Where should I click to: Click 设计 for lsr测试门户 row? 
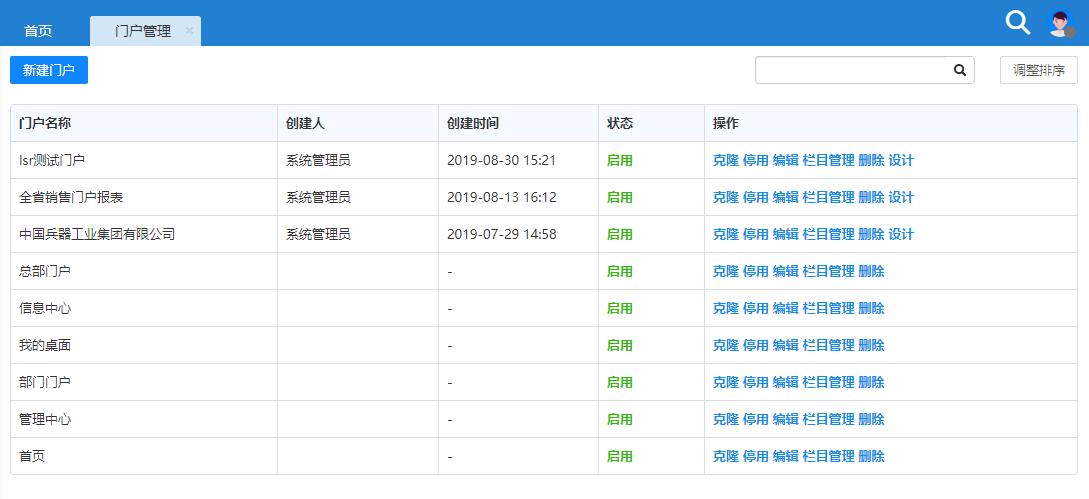(901, 160)
